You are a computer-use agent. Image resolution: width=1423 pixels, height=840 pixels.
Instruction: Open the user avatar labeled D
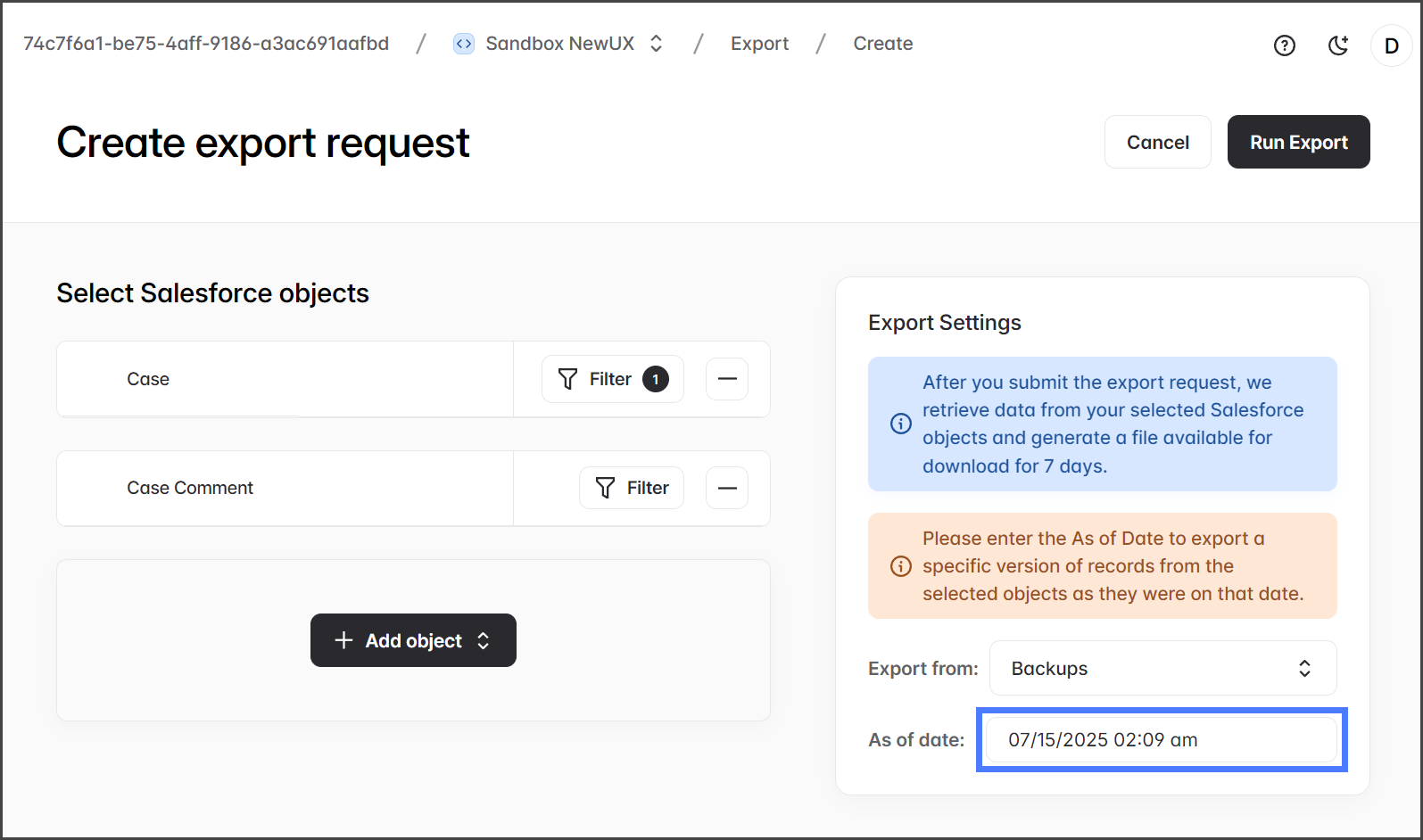coord(1391,45)
